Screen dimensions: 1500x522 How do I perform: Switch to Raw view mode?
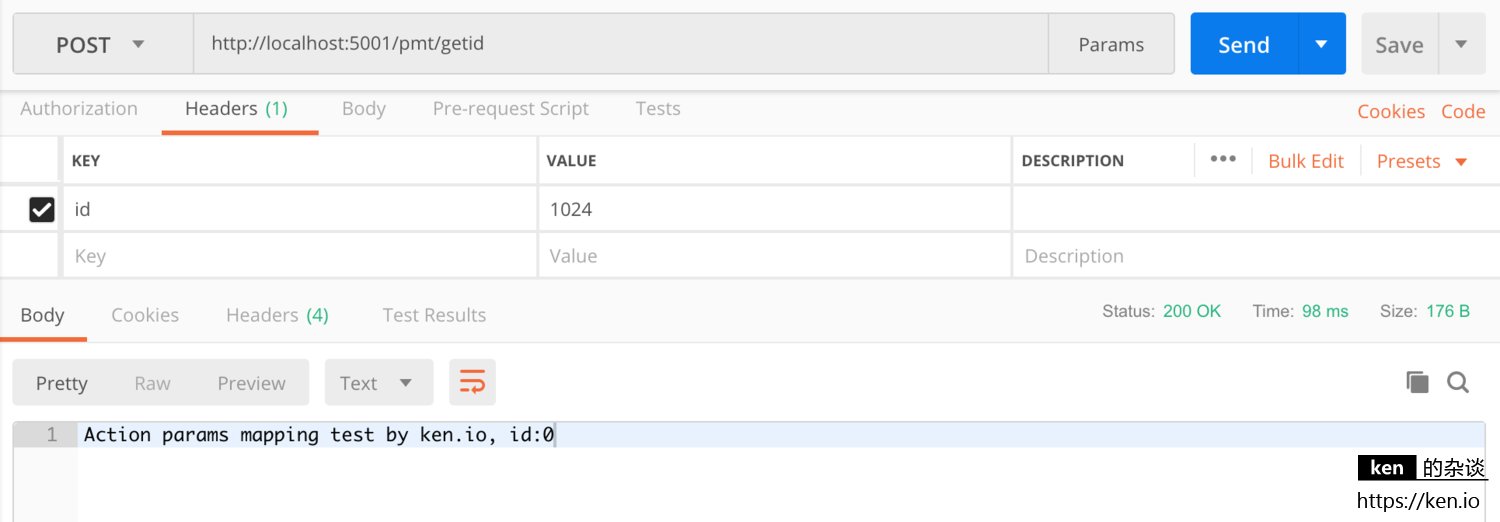(x=153, y=383)
